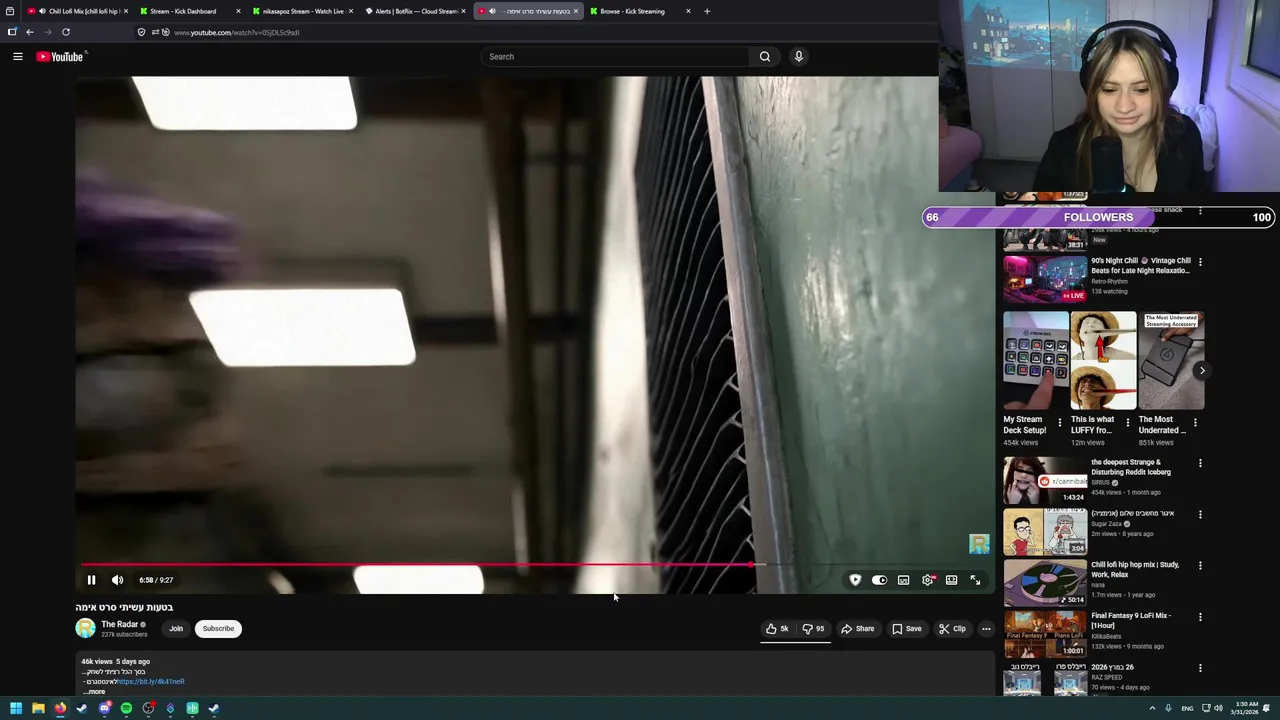Switch to the Alerts BotRix tab
Screen dimensions: 1280x720
pos(415,11)
